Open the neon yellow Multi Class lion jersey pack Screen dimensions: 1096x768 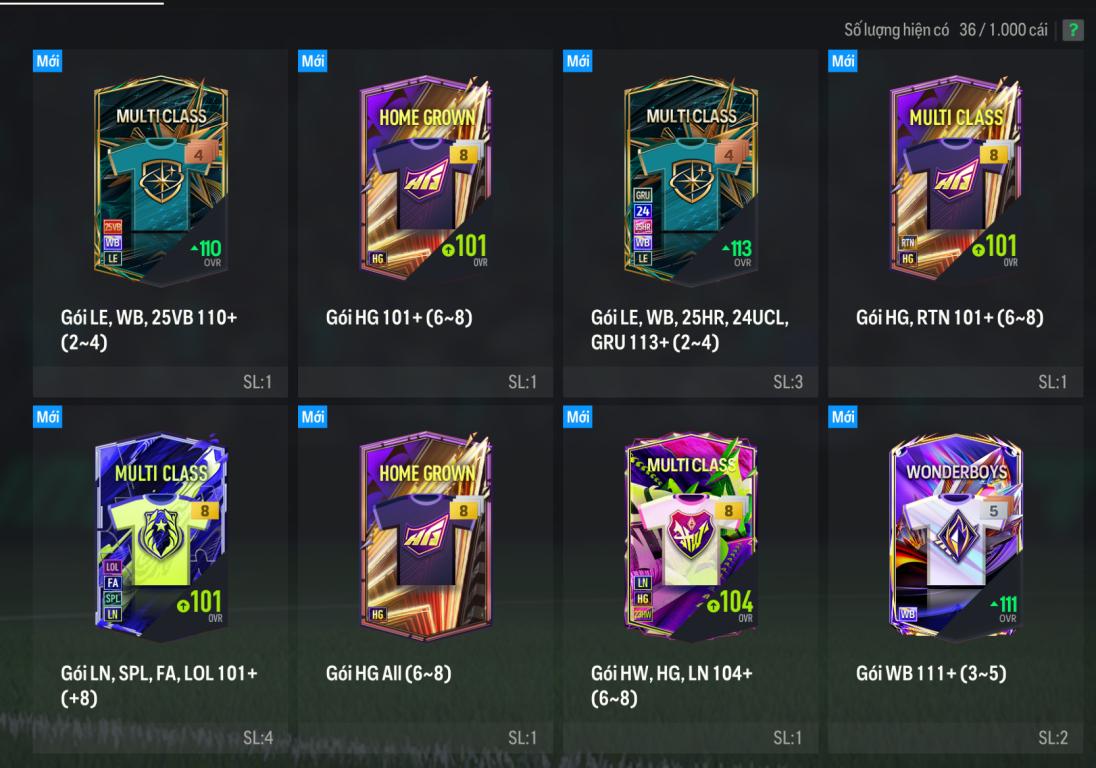pyautogui.click(x=161, y=537)
